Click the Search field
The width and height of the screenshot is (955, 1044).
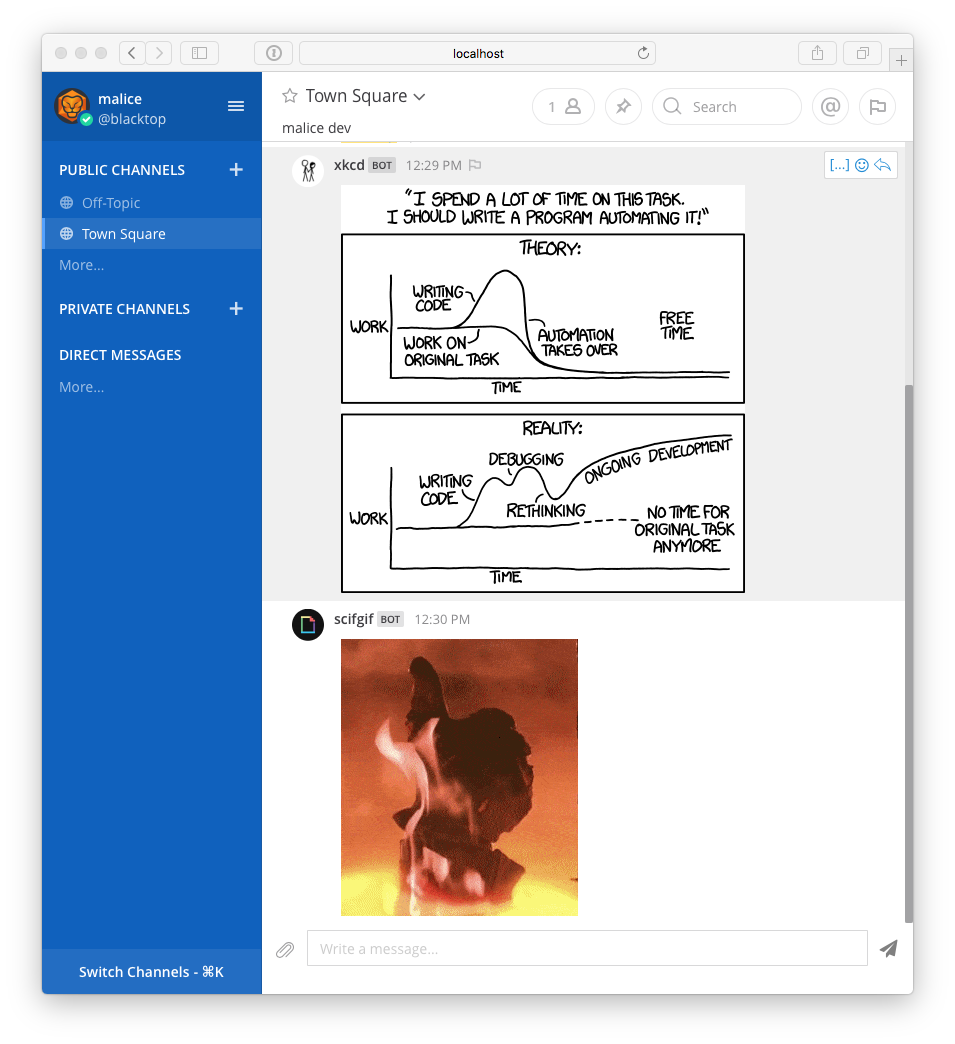(x=727, y=107)
